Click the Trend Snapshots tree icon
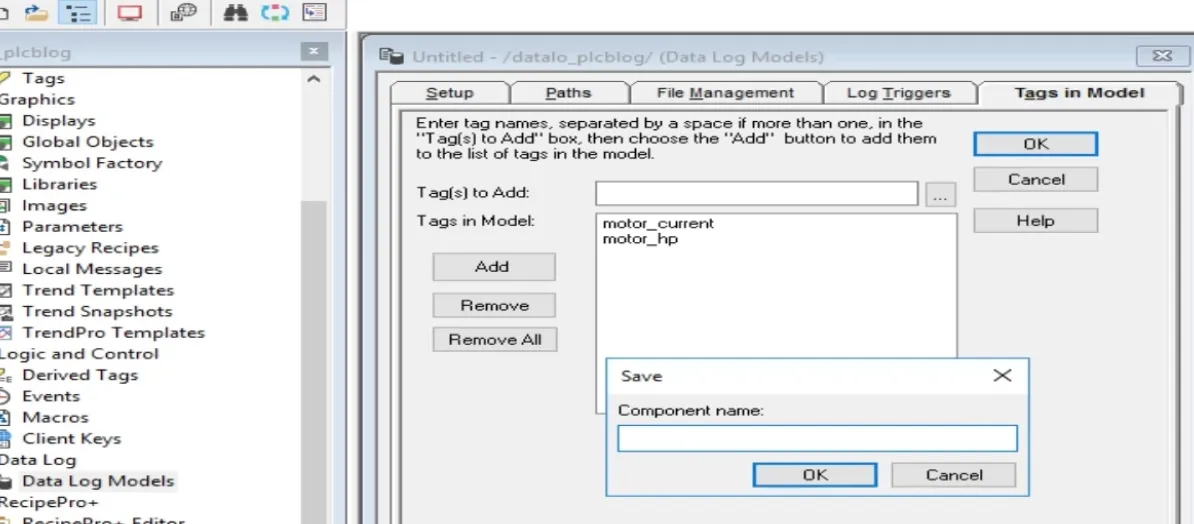The height and width of the screenshot is (524, 1194). pyautogui.click(x=6, y=312)
